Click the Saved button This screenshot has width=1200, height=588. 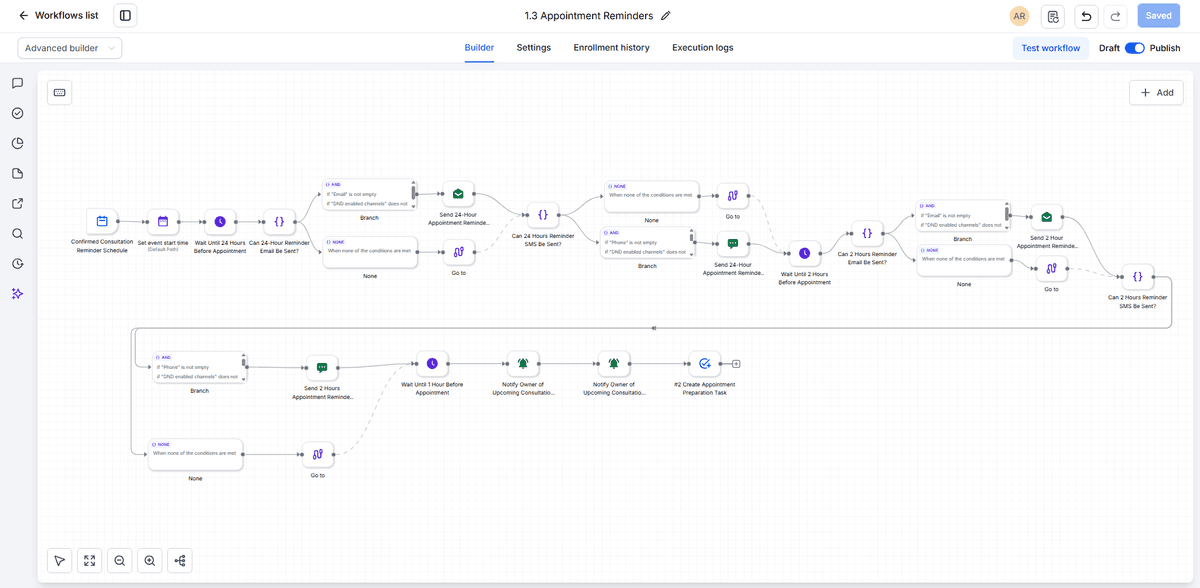click(1159, 16)
